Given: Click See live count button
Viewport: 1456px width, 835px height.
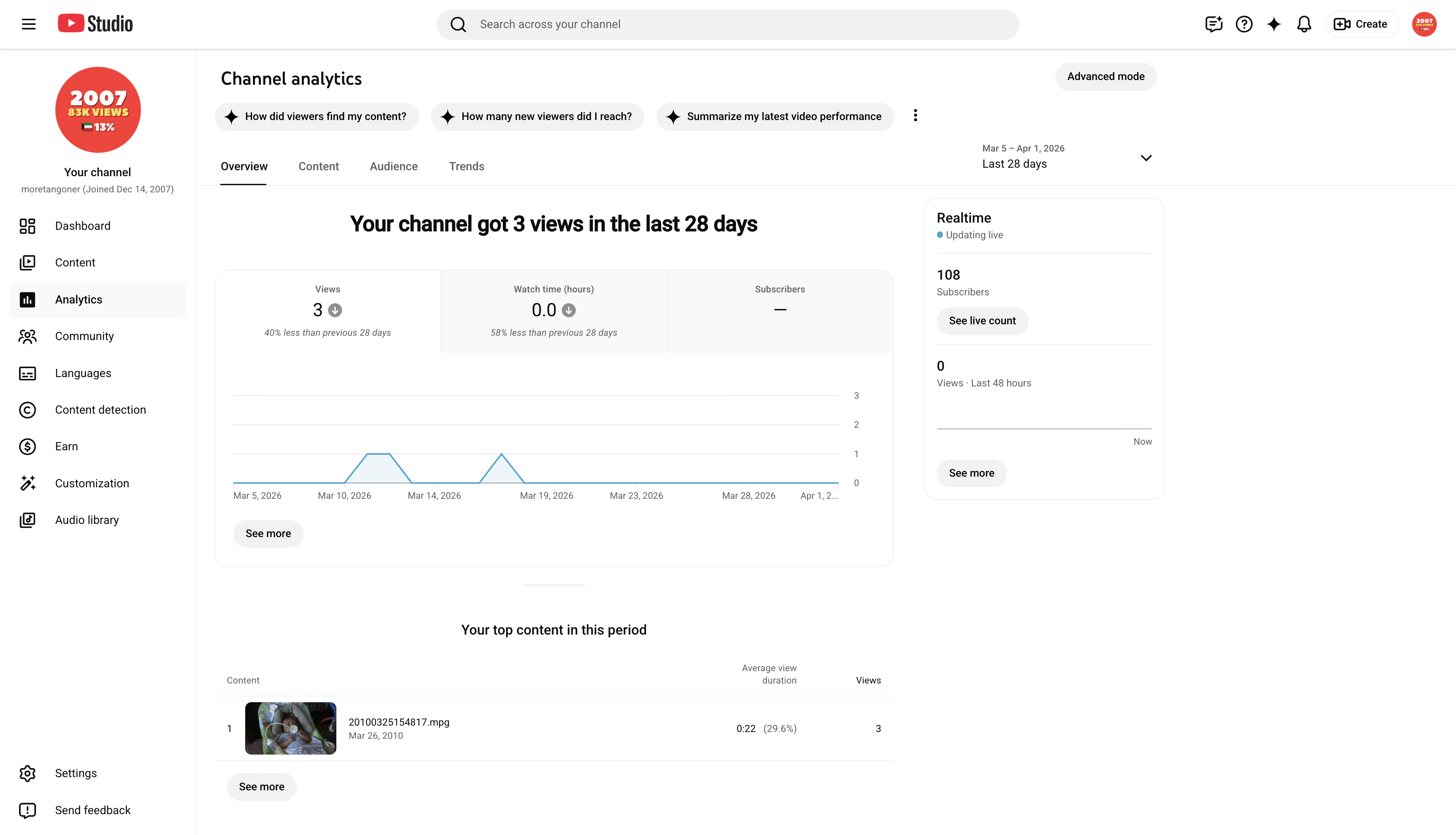Looking at the screenshot, I should point(982,321).
